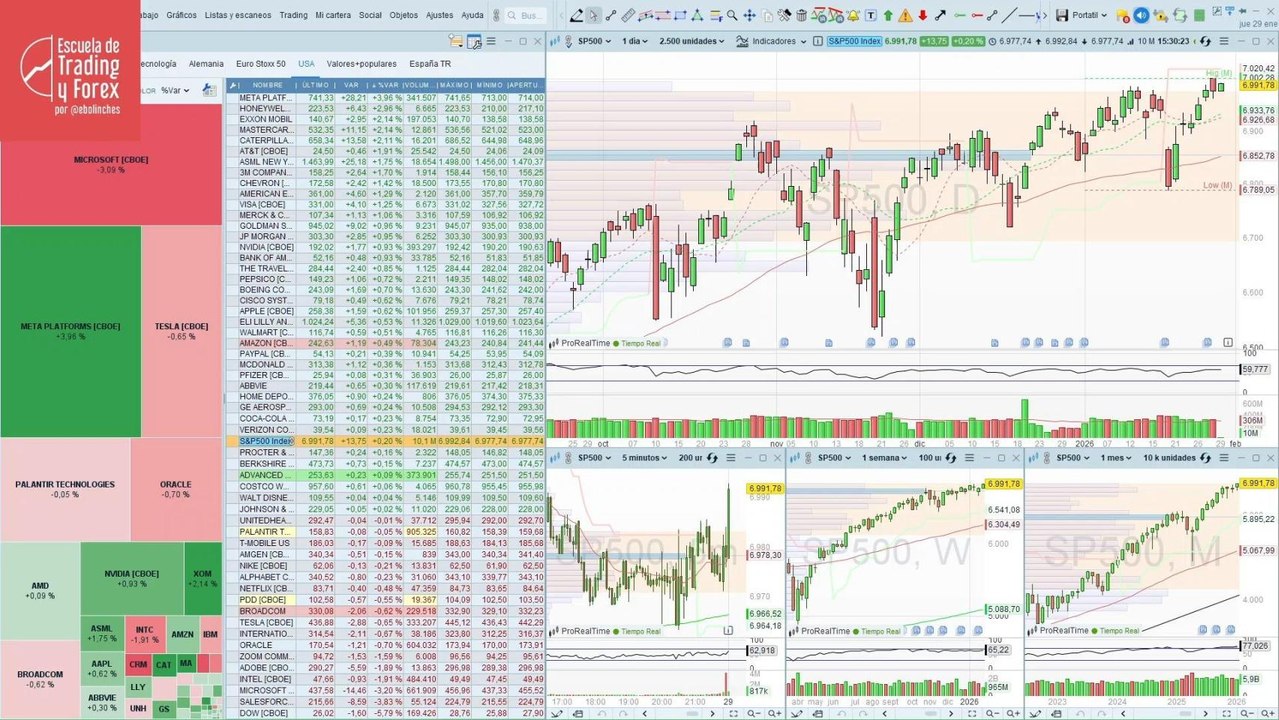Image resolution: width=1279 pixels, height=720 pixels.
Task: Select the green up arrow tool
Action: click(x=888, y=15)
